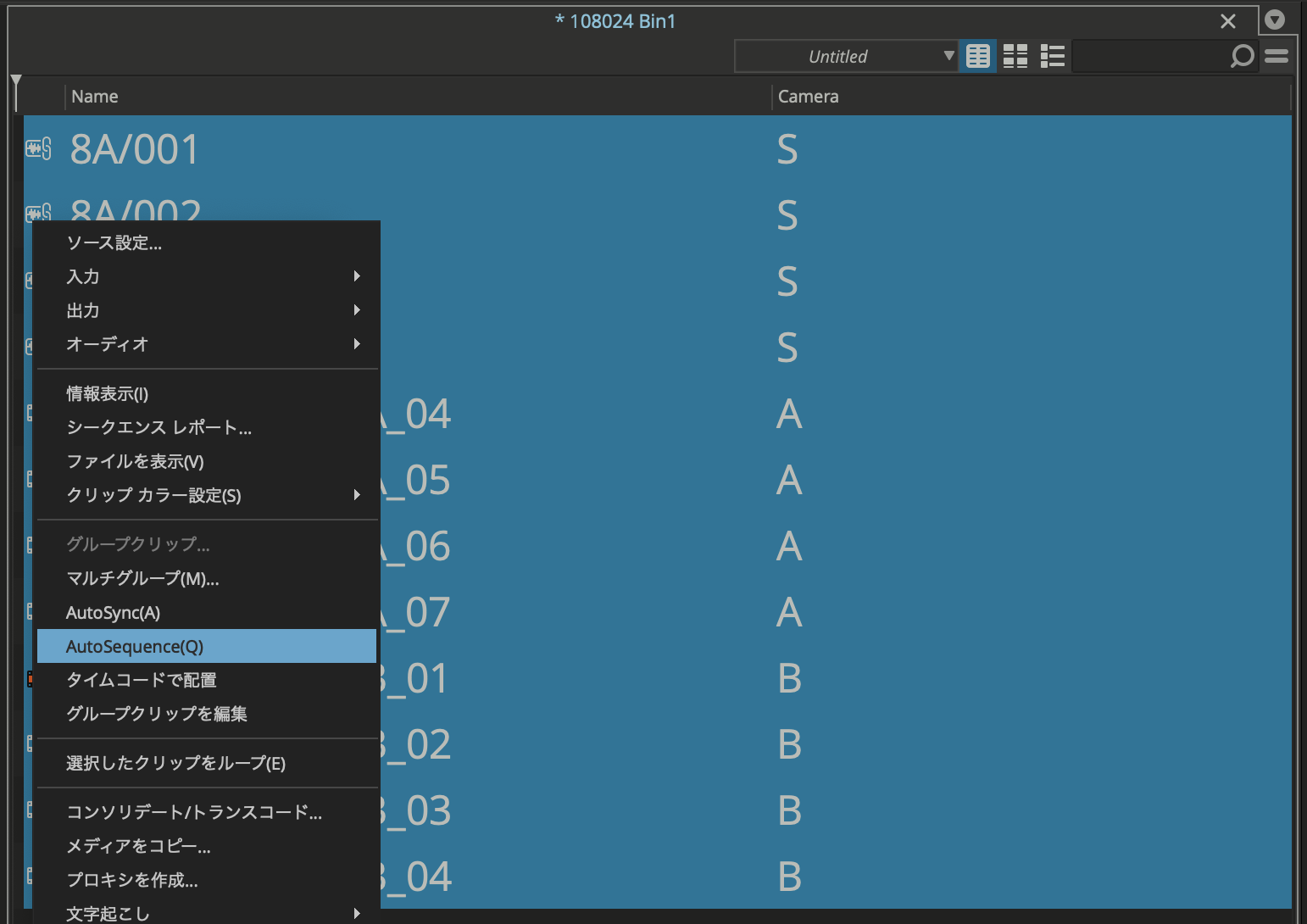The image size is (1307, 924).
Task: Choose 選択したクリップをループ(E) entry
Action: point(207,763)
